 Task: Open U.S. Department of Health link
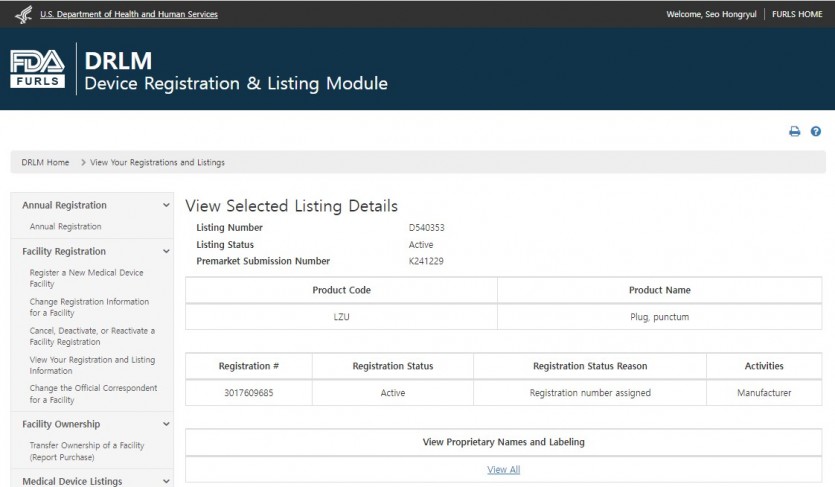[x=128, y=14]
